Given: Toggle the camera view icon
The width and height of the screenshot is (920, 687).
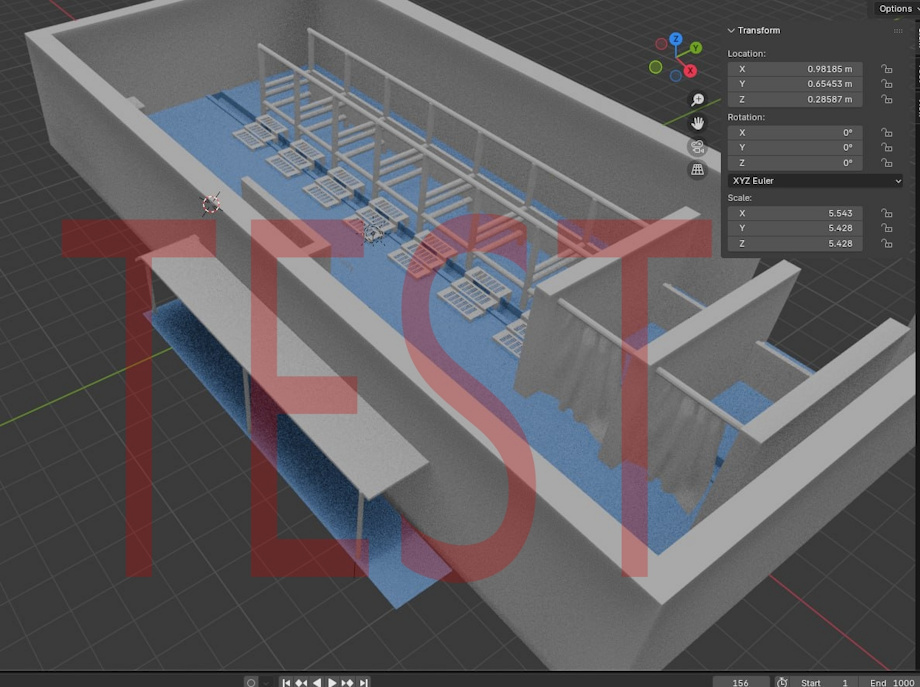Looking at the screenshot, I should pos(697,147).
